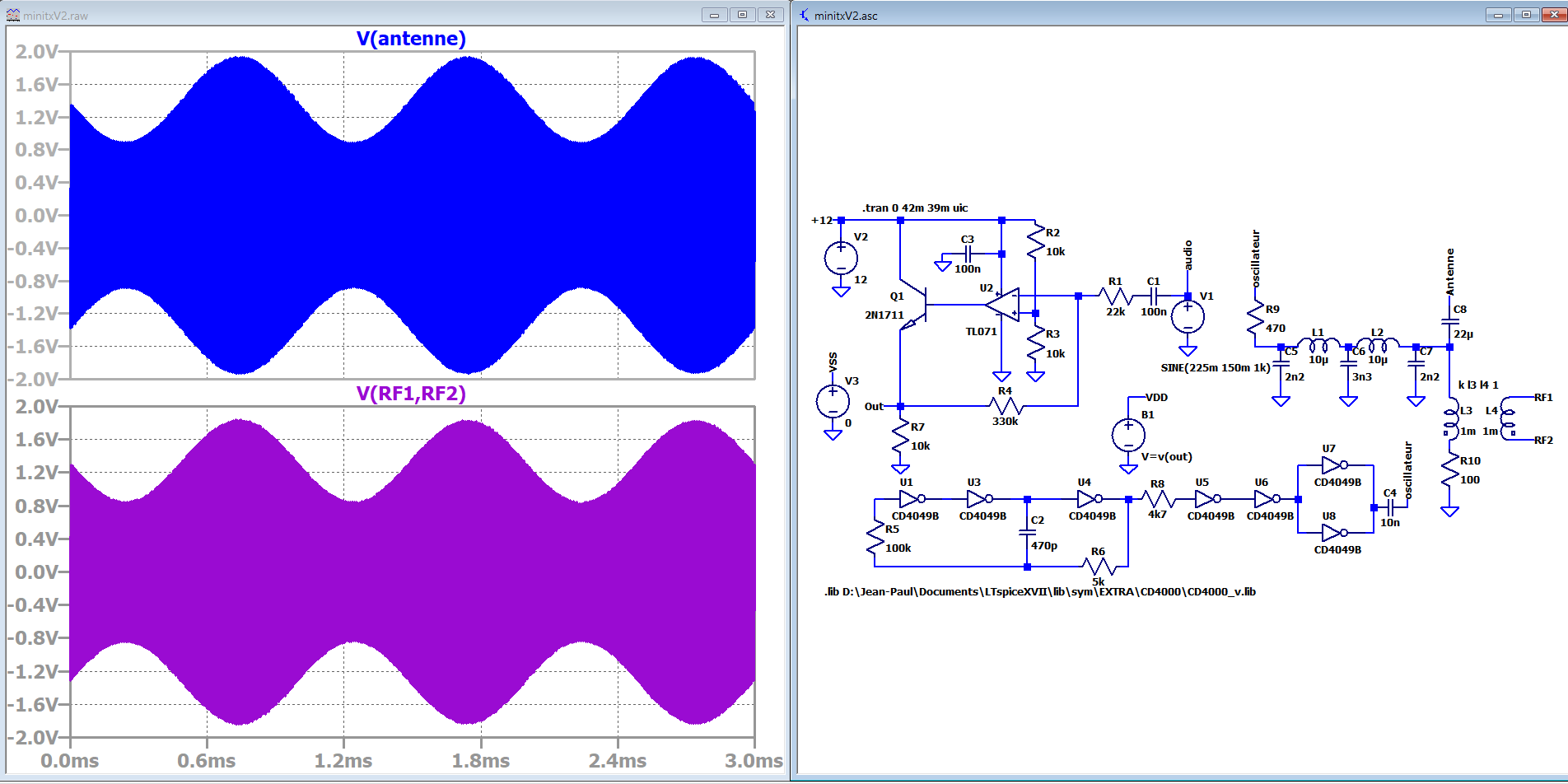Close the minitxV2.asc schematic window
Screen dimensions: 1568x784
click(x=1554, y=15)
